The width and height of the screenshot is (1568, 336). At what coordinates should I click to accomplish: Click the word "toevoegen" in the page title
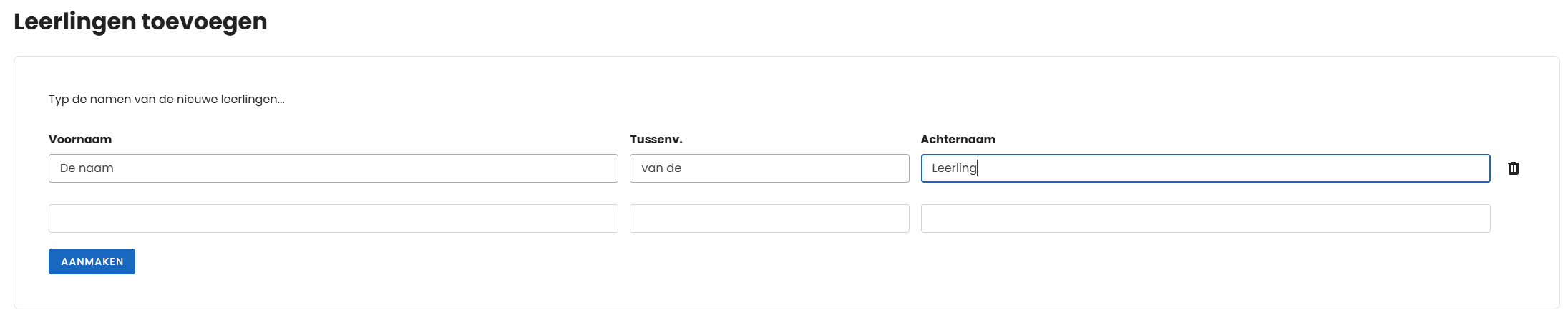(204, 21)
